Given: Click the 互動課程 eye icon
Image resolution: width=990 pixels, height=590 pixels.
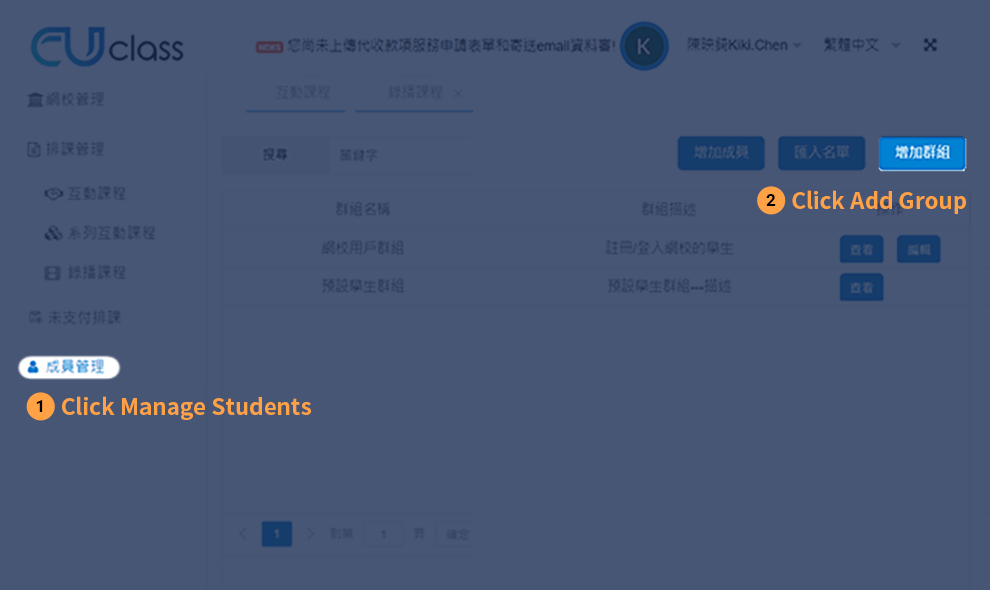Looking at the screenshot, I should click(x=54, y=193).
